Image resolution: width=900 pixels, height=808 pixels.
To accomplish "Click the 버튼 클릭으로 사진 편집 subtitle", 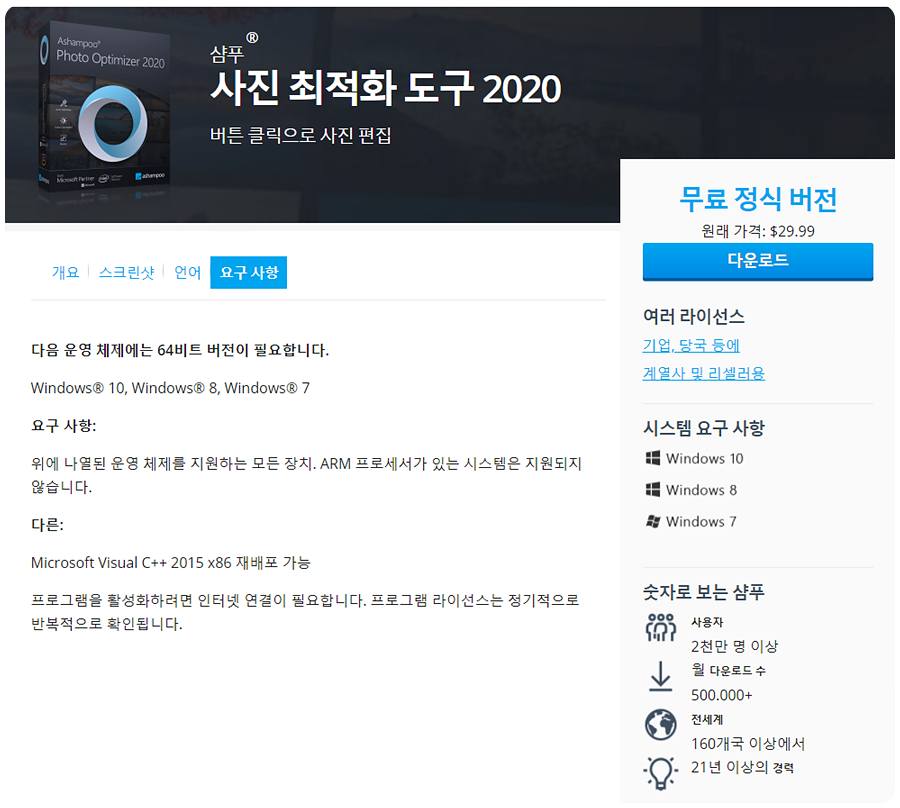I will (x=301, y=135).
